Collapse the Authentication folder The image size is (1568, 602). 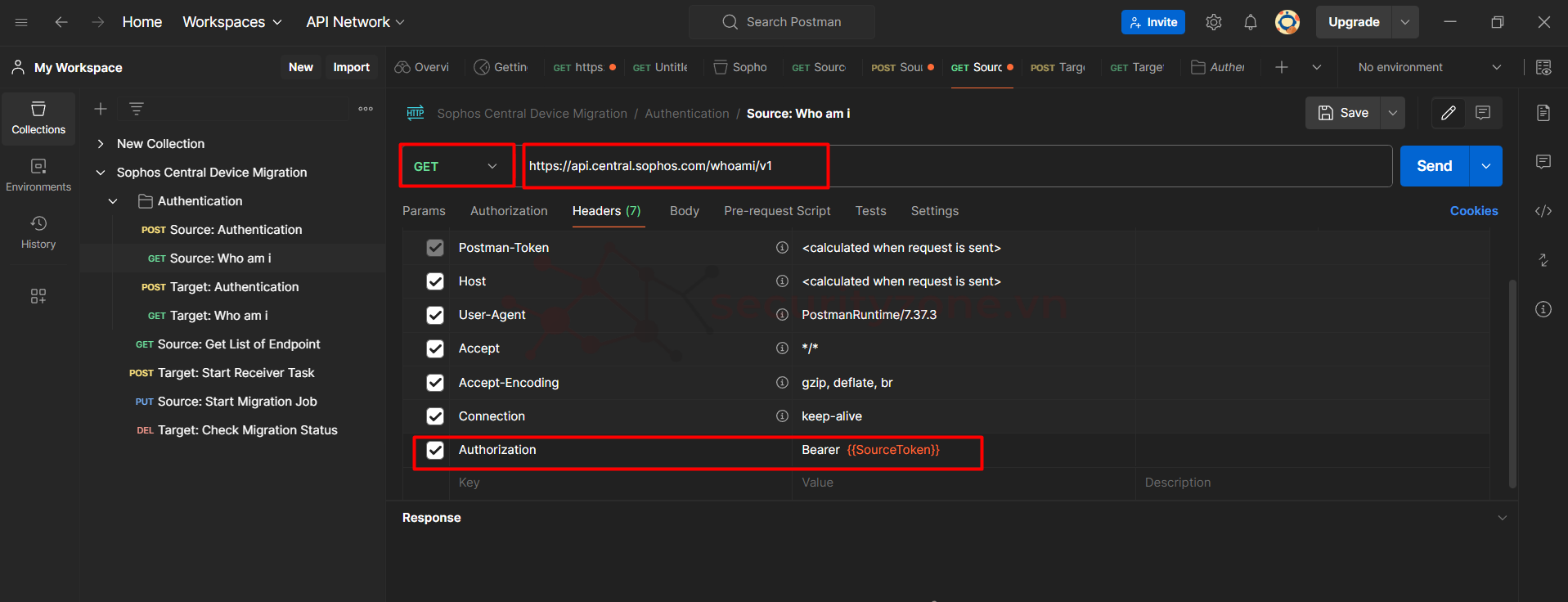[x=113, y=201]
